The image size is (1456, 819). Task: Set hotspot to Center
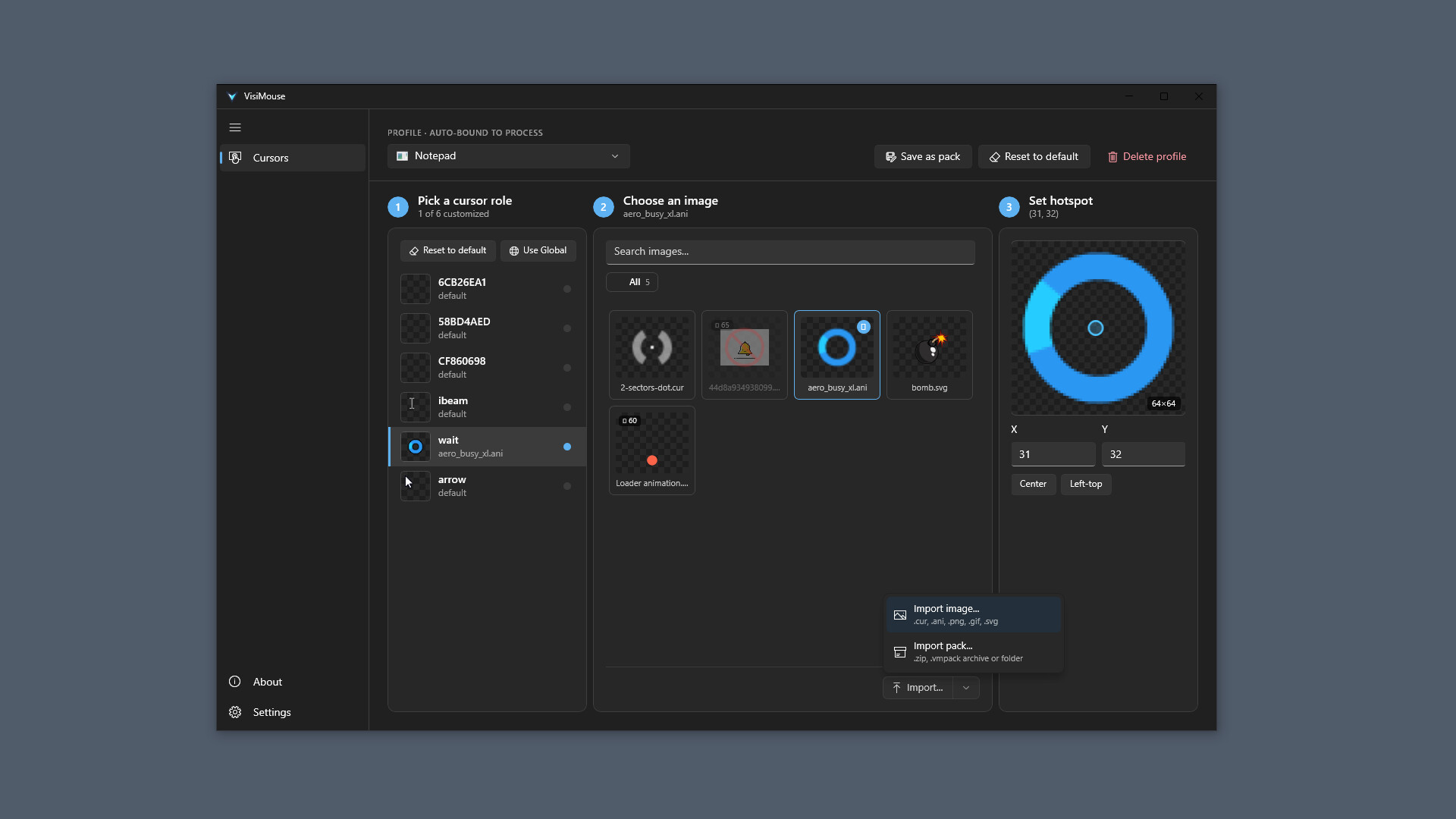[x=1033, y=484]
